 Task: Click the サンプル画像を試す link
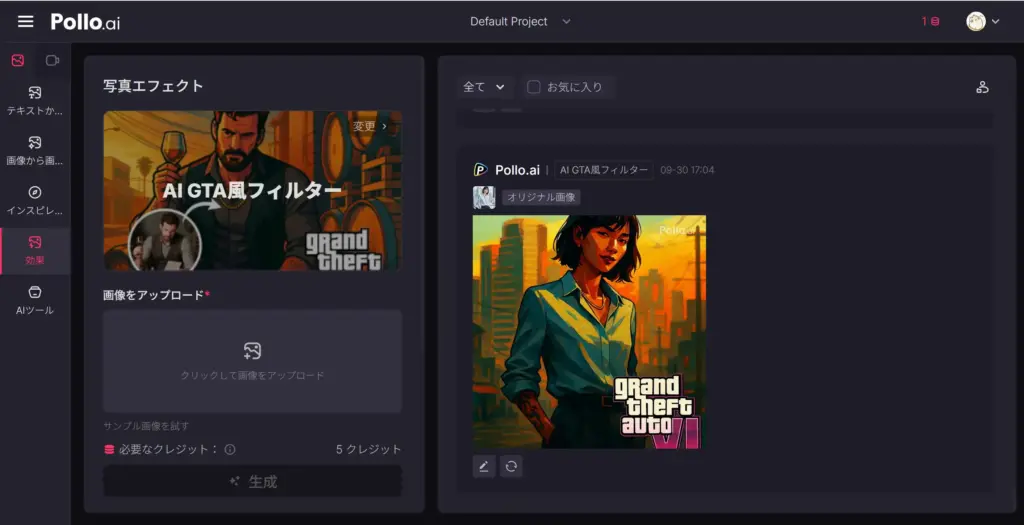click(146, 426)
